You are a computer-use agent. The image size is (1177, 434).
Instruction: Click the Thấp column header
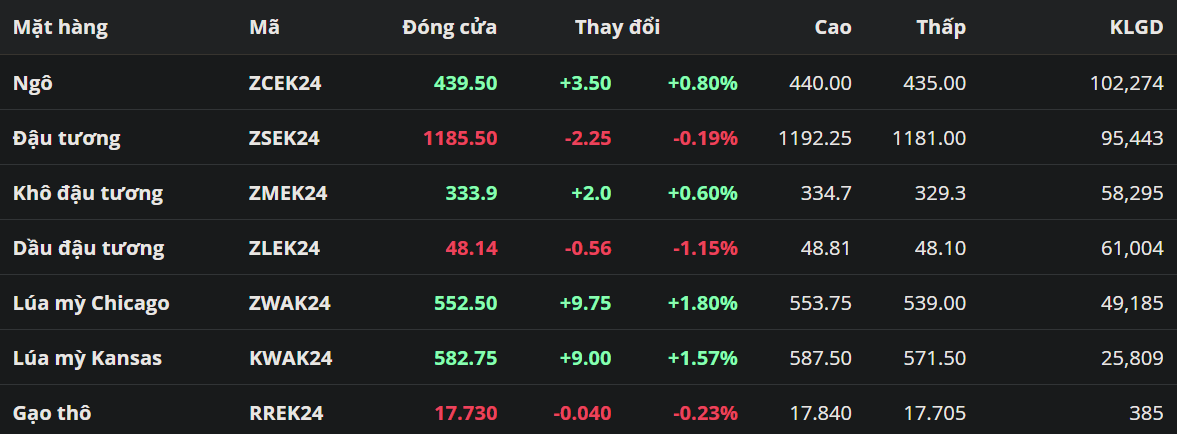pos(941,28)
